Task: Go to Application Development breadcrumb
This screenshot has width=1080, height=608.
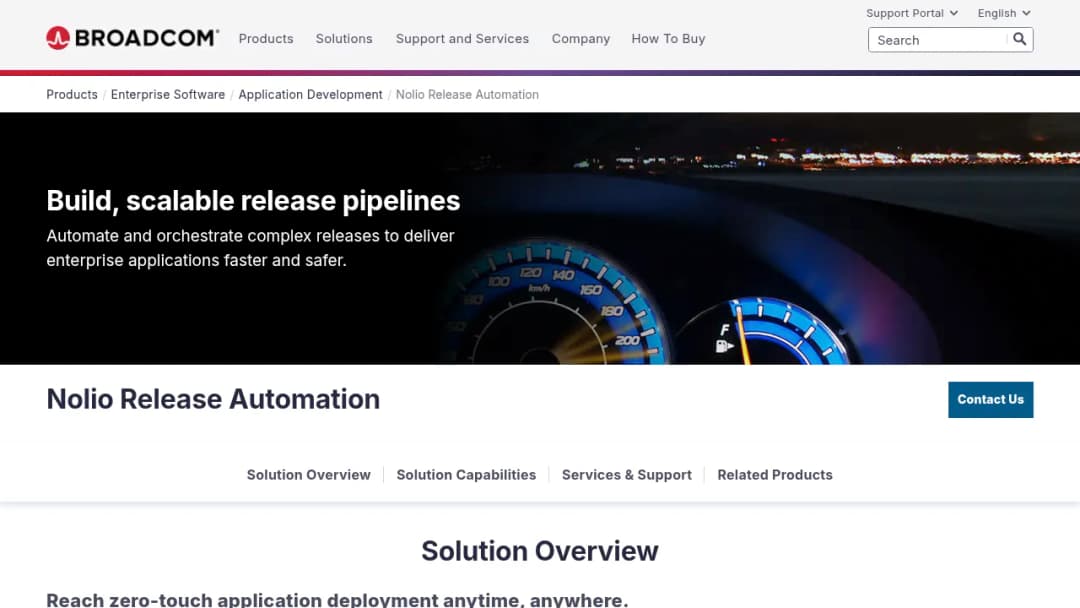Action: tap(310, 94)
